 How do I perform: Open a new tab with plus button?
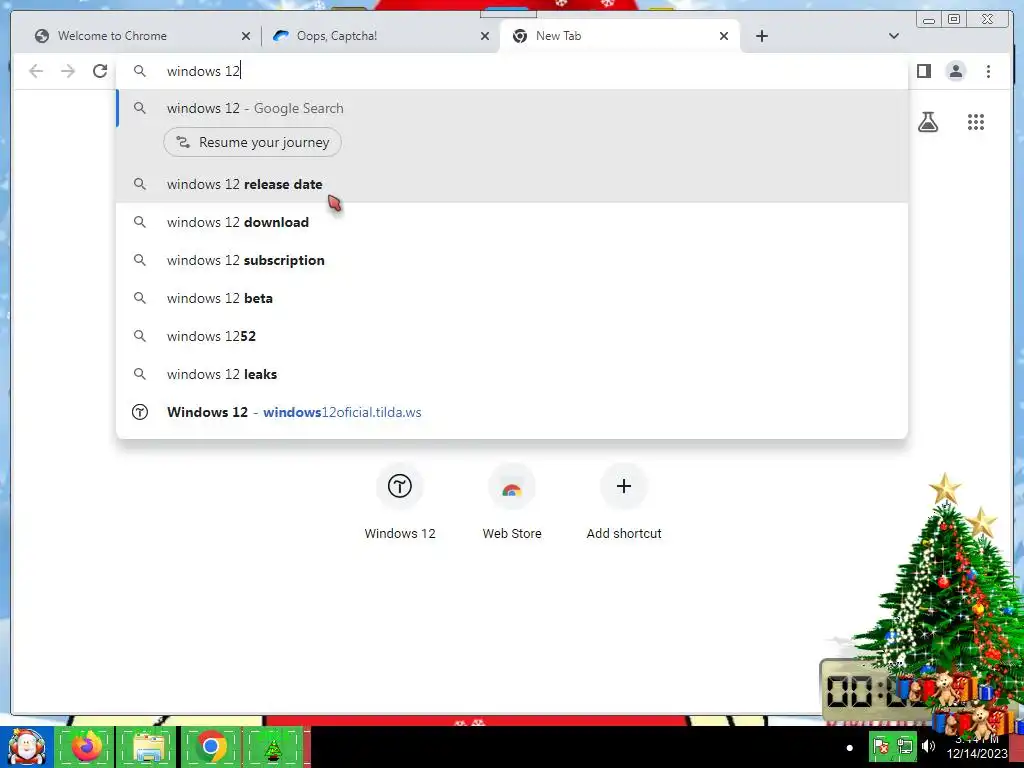(x=761, y=36)
